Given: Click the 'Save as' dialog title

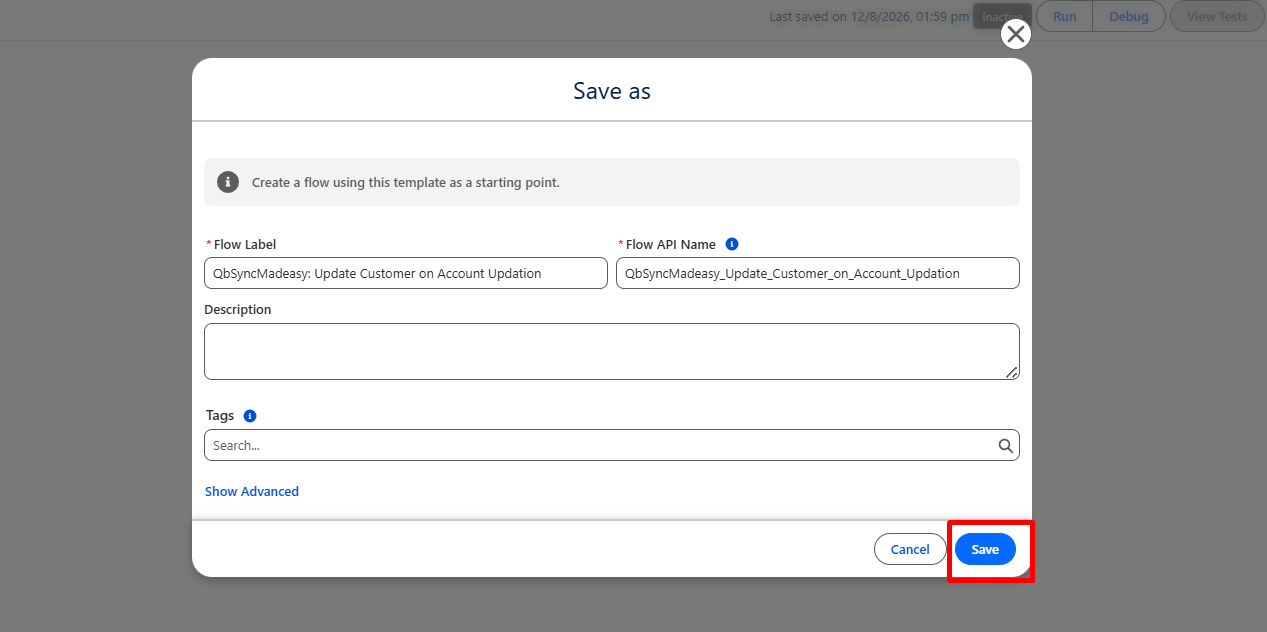Looking at the screenshot, I should click(x=612, y=91).
